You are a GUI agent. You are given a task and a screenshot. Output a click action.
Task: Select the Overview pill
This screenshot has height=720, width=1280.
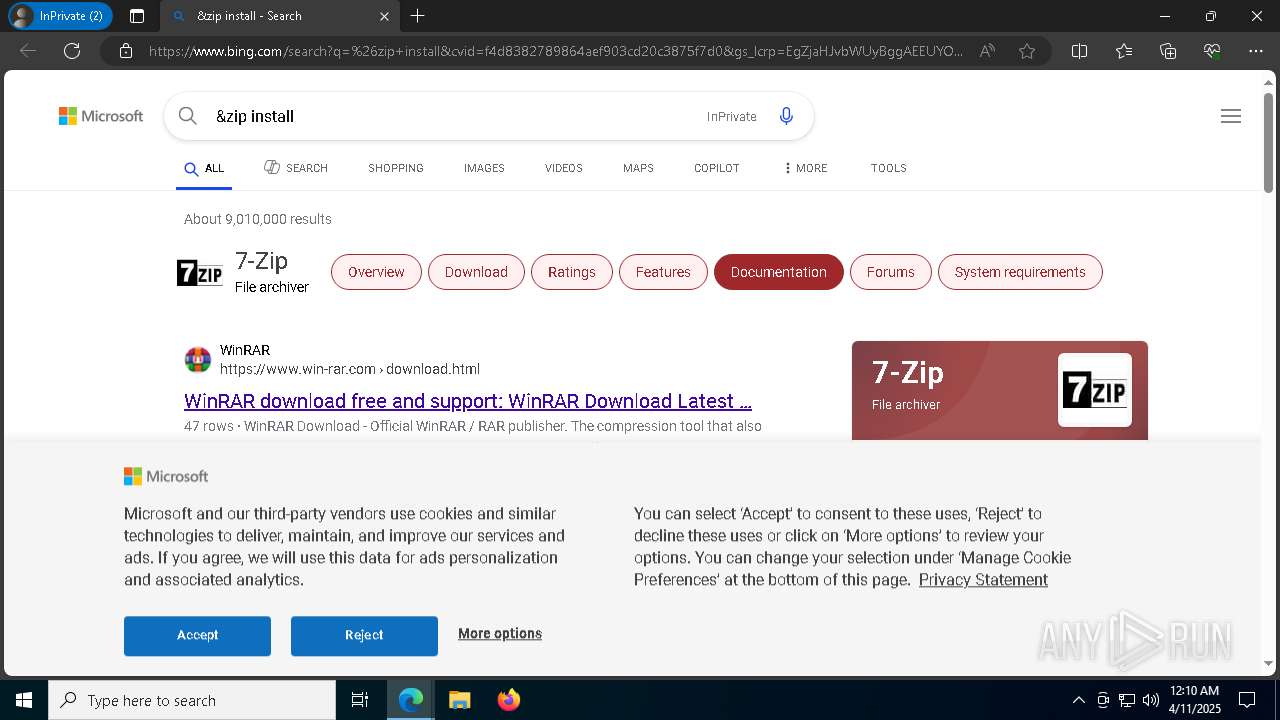tap(376, 272)
